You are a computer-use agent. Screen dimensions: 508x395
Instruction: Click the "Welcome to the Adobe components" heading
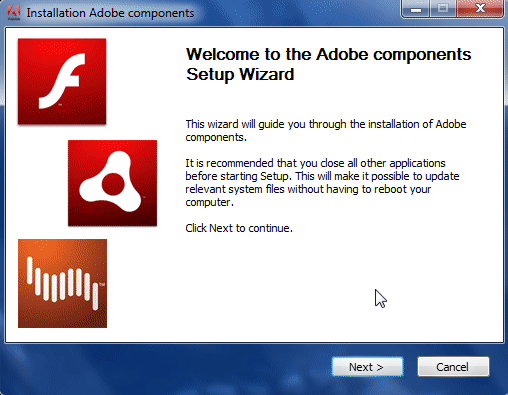328,54
